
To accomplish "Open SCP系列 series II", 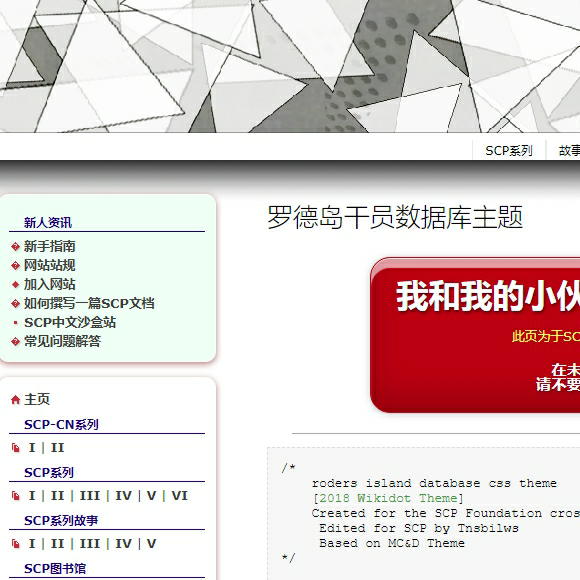I will click(57, 496).
